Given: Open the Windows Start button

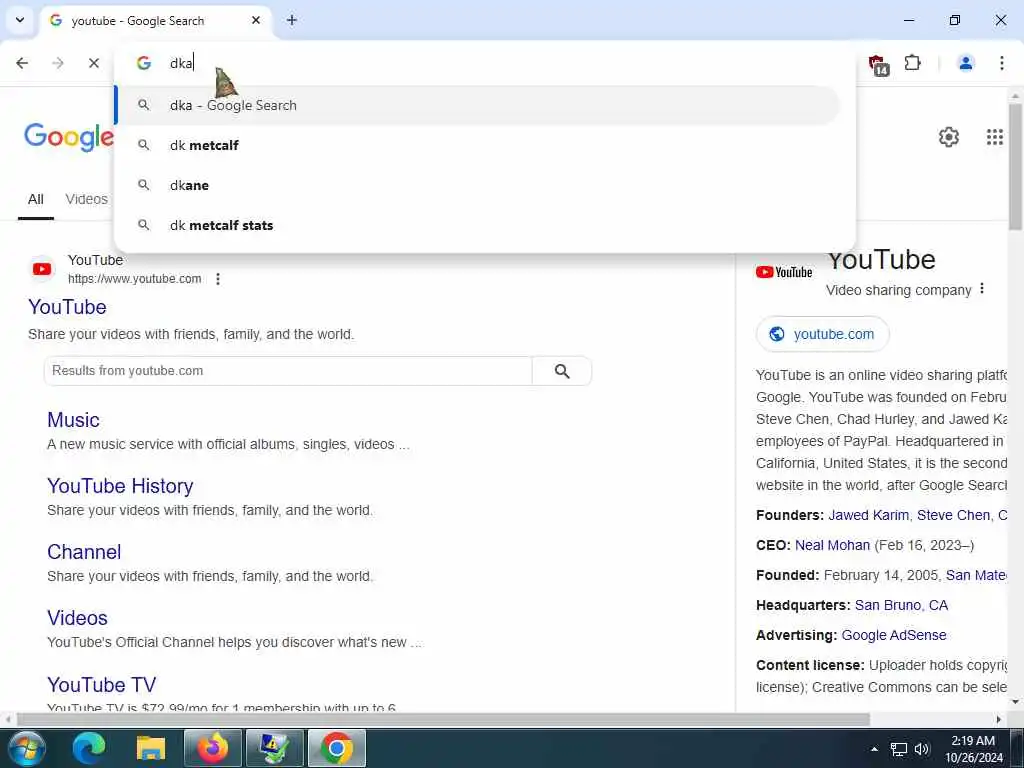Looking at the screenshot, I should click(x=27, y=748).
